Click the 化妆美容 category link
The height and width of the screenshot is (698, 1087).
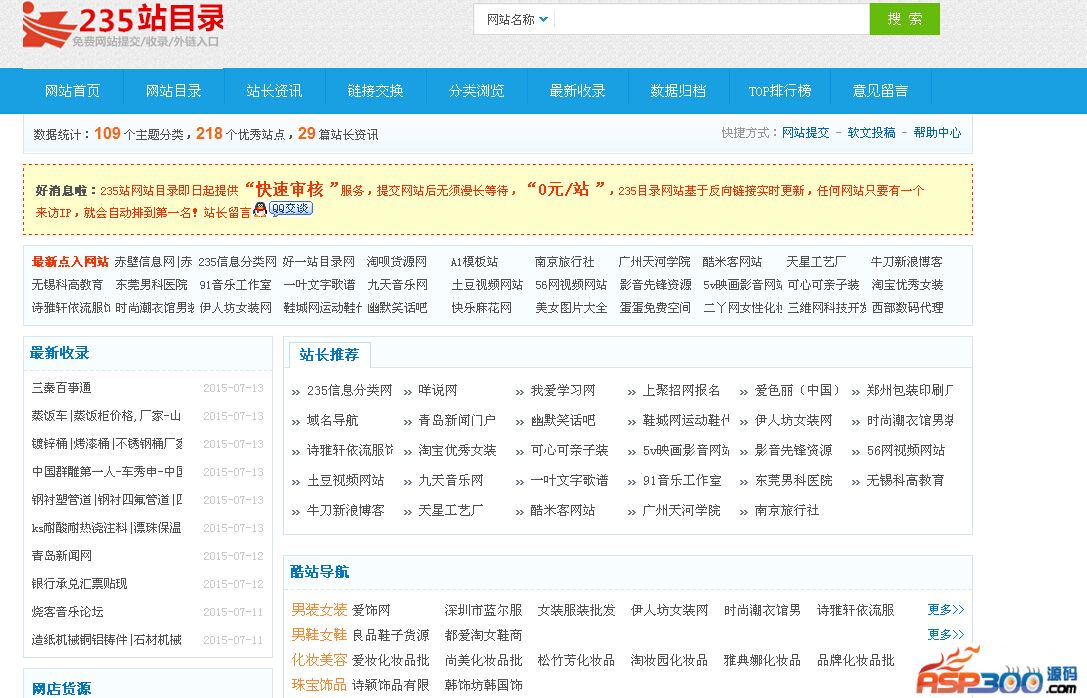(319, 660)
